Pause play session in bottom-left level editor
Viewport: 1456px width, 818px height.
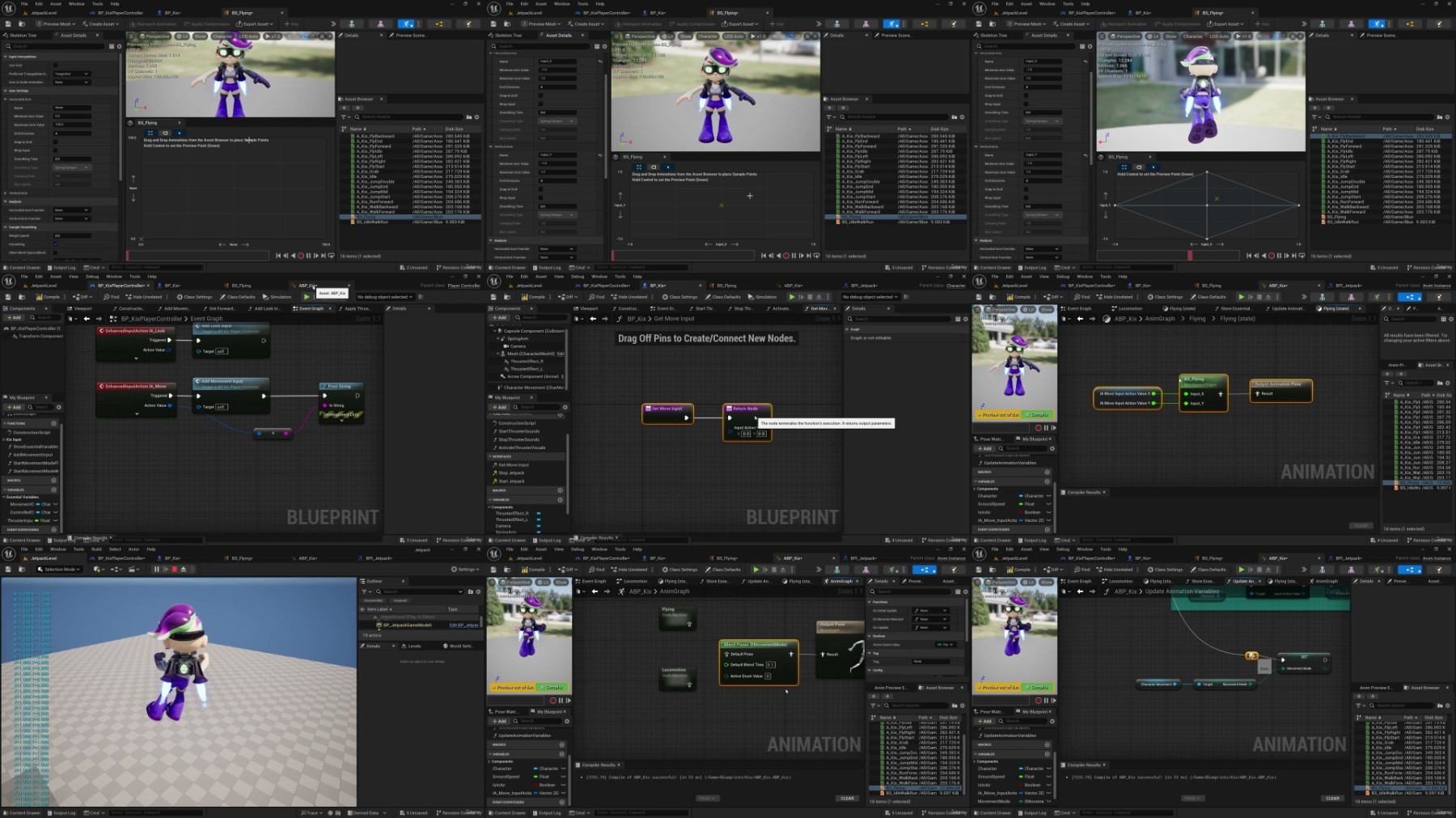click(x=156, y=570)
